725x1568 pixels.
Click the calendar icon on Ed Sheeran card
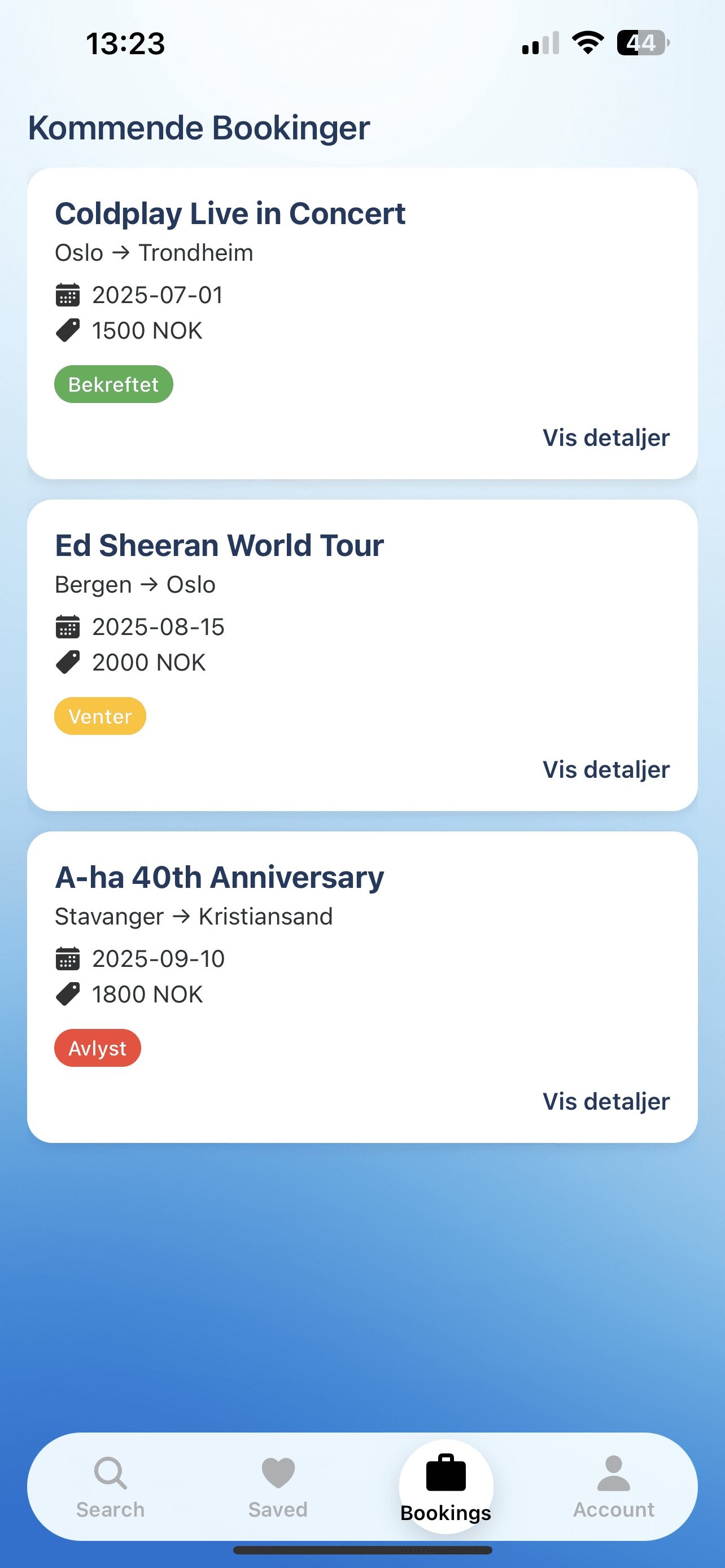[68, 627]
